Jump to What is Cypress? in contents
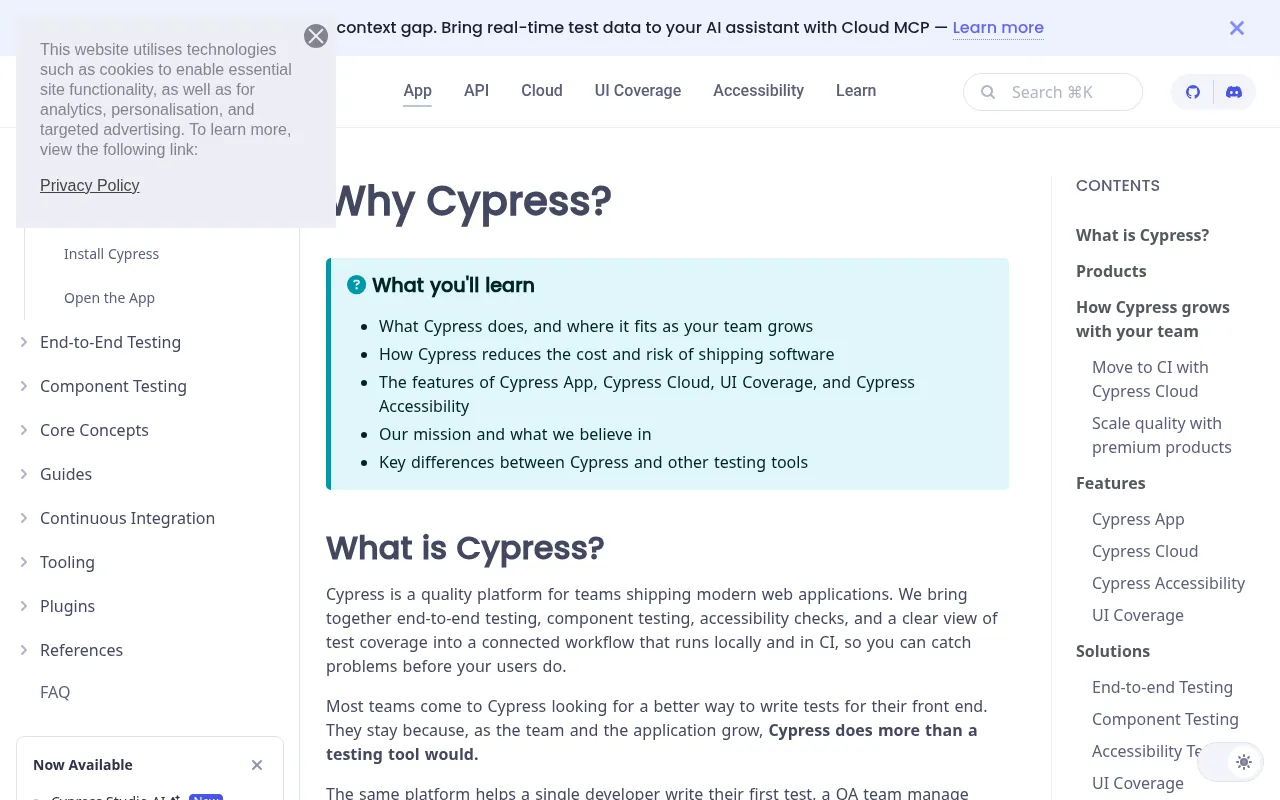This screenshot has width=1280, height=800. click(x=1142, y=235)
